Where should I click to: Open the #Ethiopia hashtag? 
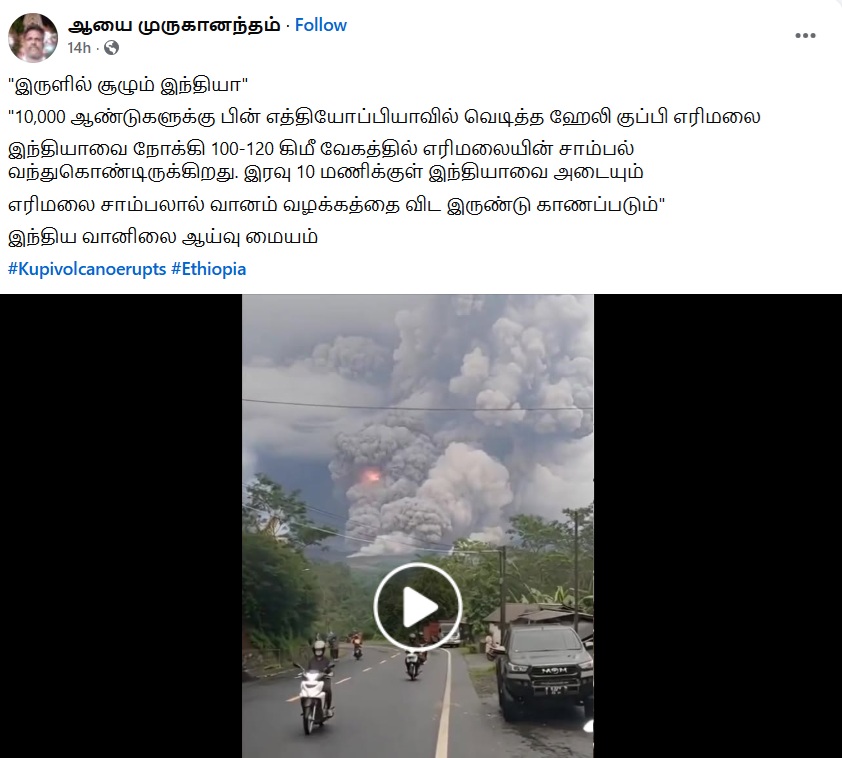(208, 269)
